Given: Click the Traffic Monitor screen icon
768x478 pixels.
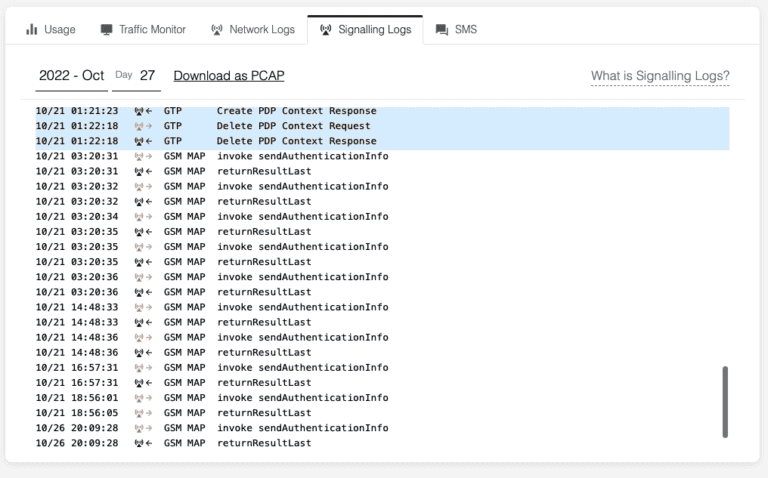Looking at the screenshot, I should click(107, 30).
